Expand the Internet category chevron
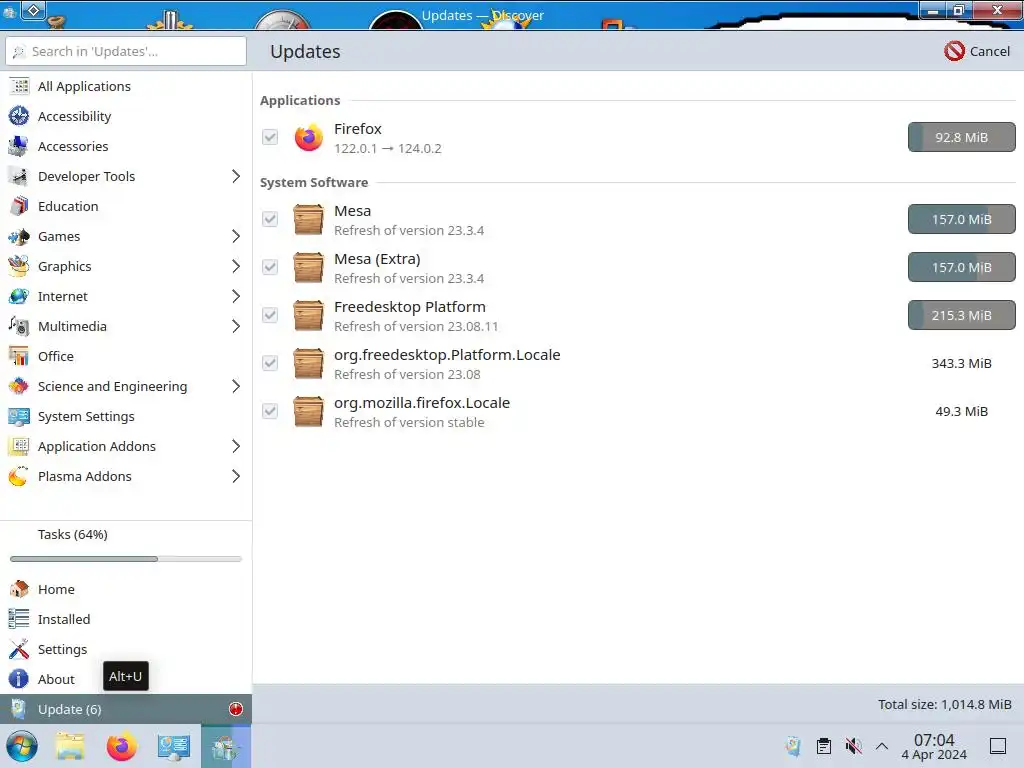The width and height of the screenshot is (1024, 768). point(236,296)
